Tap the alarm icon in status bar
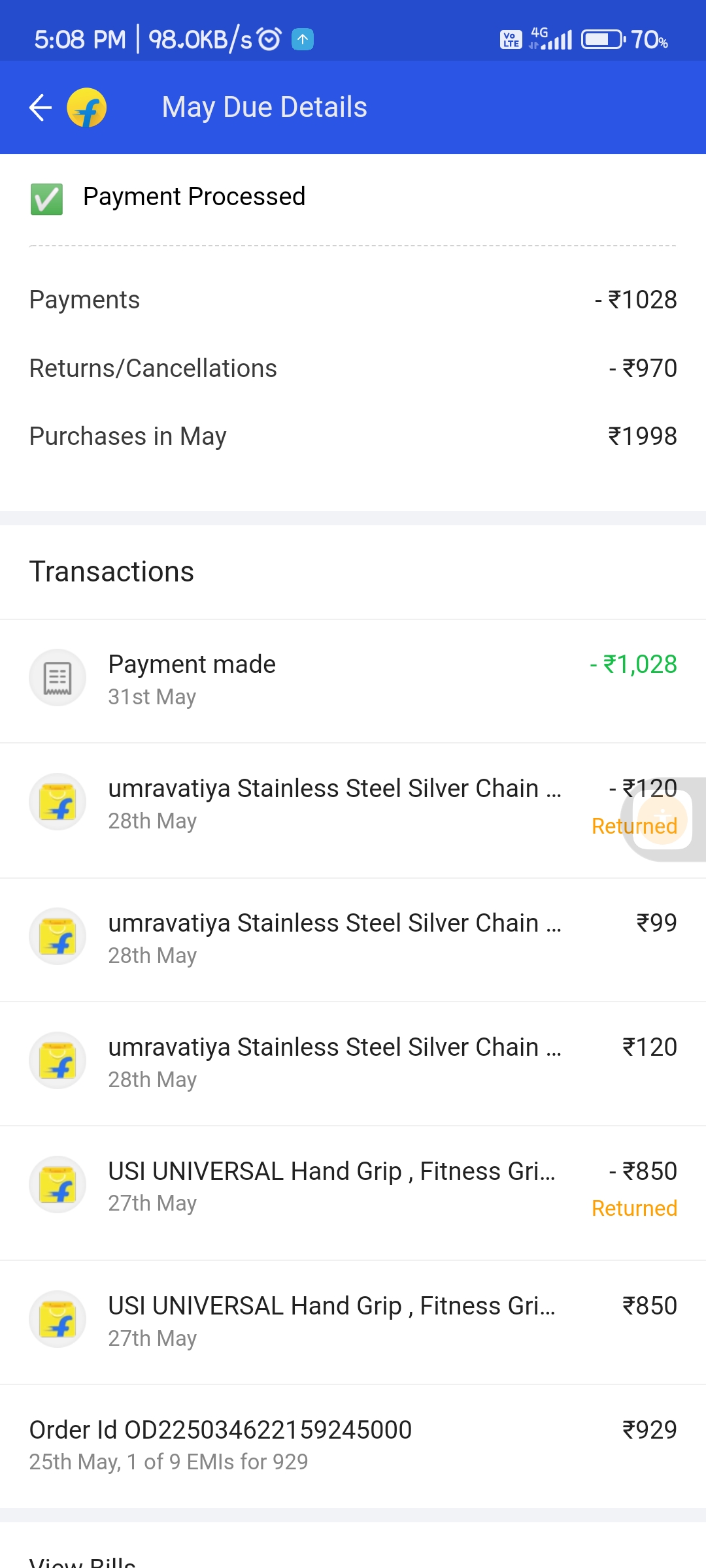The height and width of the screenshot is (1568, 706). pyautogui.click(x=269, y=39)
